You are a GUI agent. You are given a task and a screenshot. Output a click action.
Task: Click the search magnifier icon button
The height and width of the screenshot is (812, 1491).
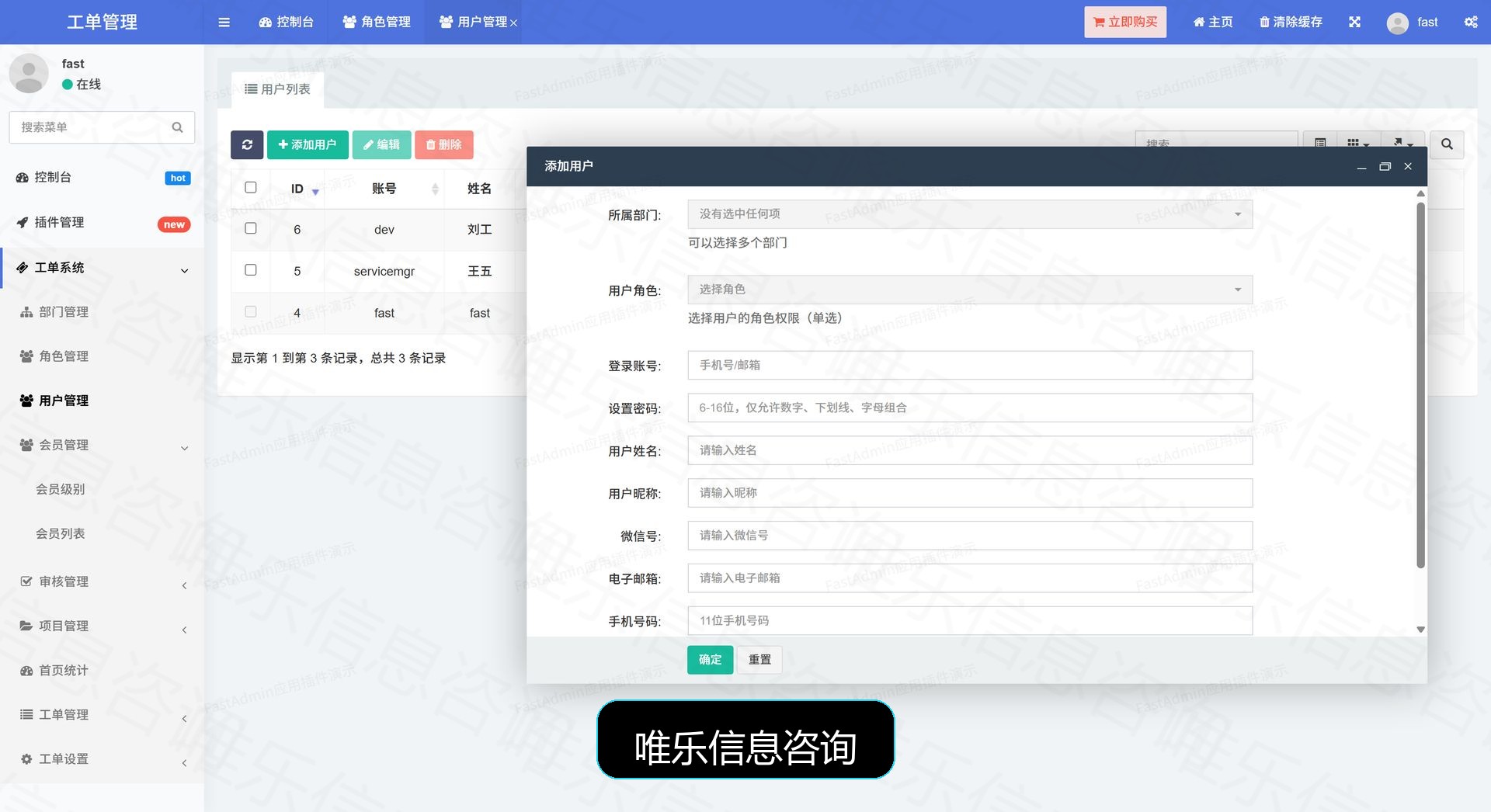click(1447, 144)
